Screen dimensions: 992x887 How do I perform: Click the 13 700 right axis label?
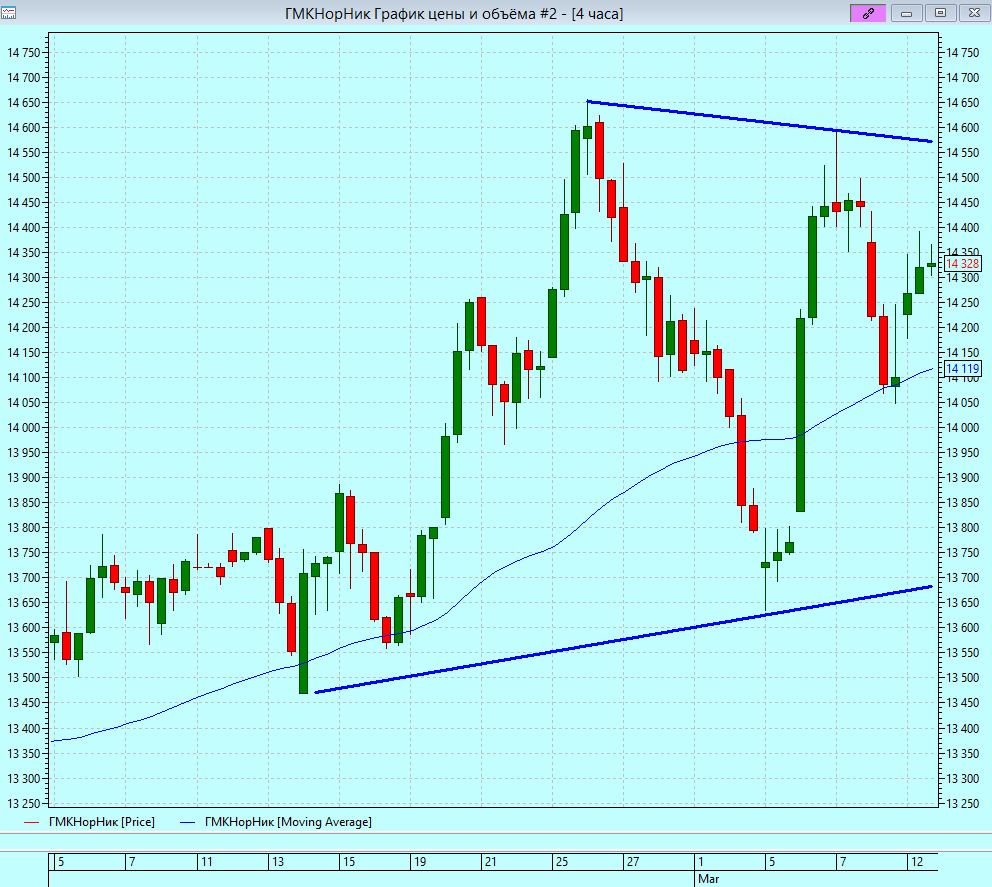click(962, 578)
